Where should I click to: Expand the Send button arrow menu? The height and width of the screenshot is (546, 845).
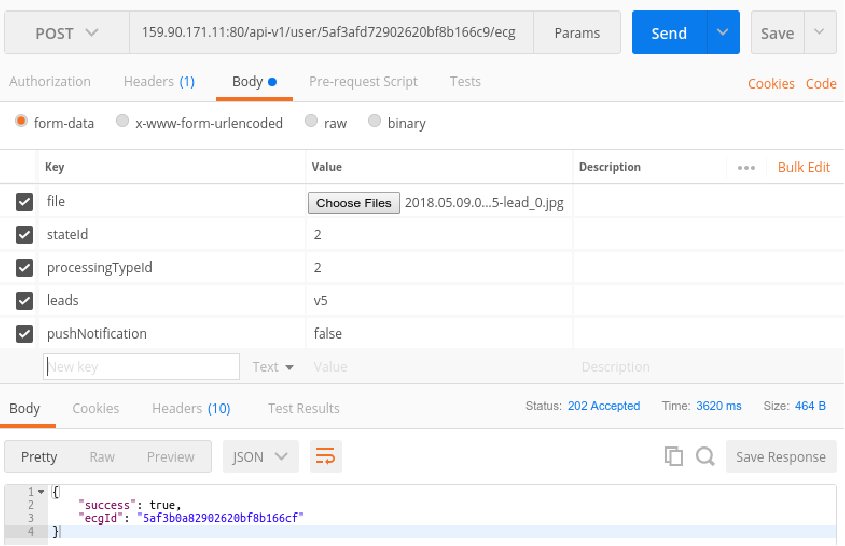click(x=723, y=32)
